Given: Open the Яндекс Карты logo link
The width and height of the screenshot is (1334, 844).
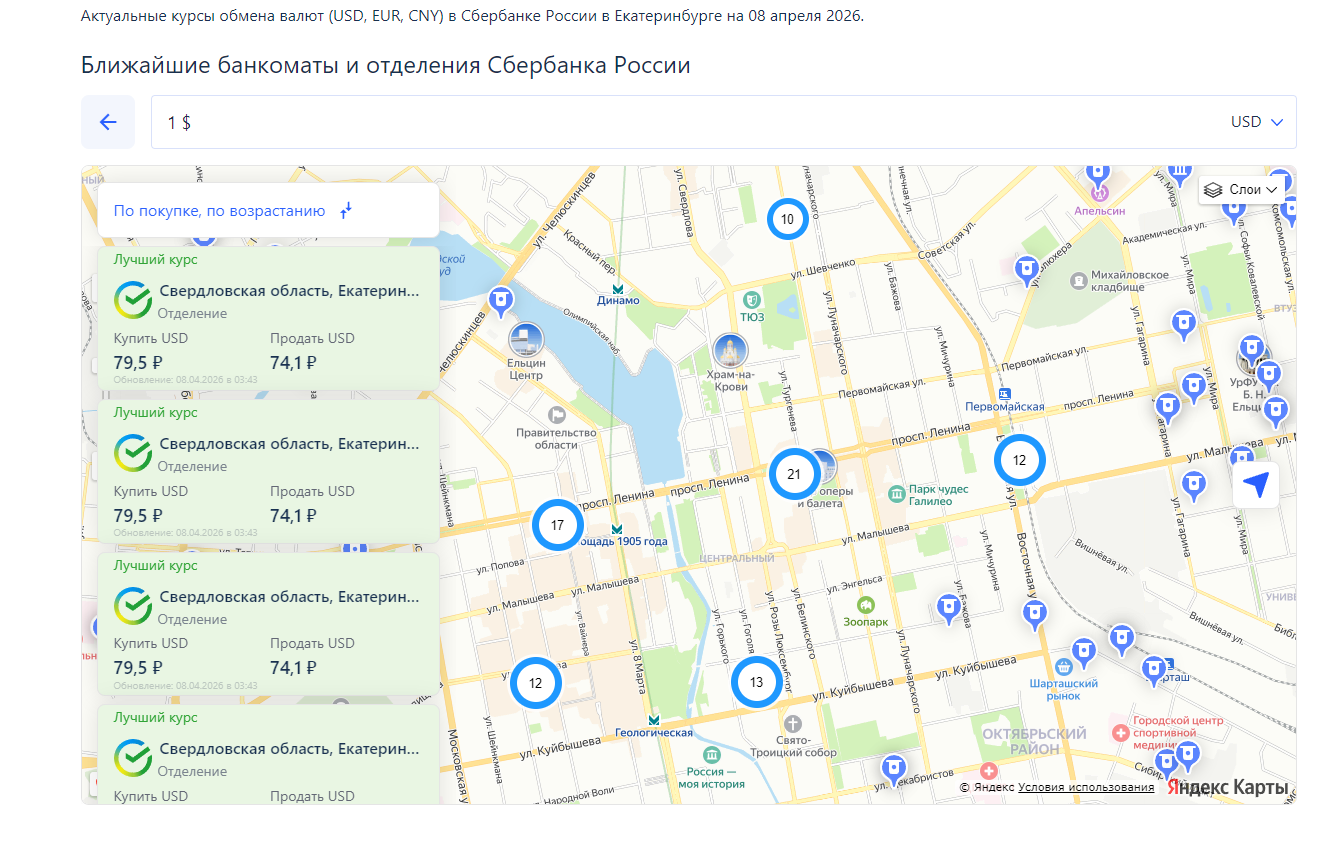Looking at the screenshot, I should [x=1227, y=787].
